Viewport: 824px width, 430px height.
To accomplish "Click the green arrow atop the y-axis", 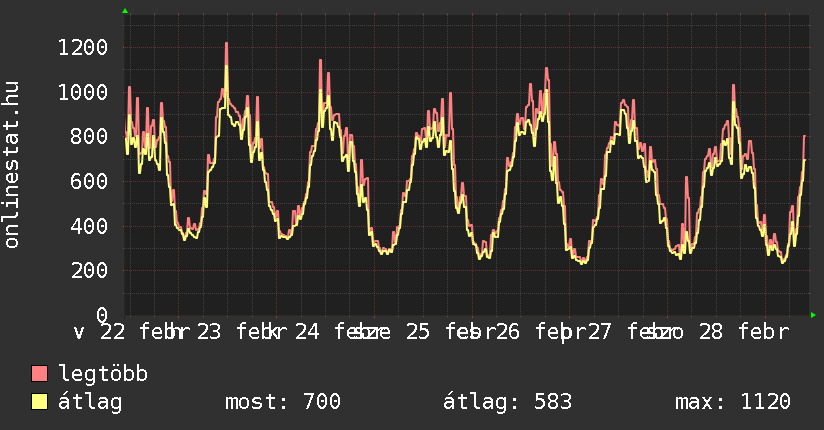I will pos(125,11).
